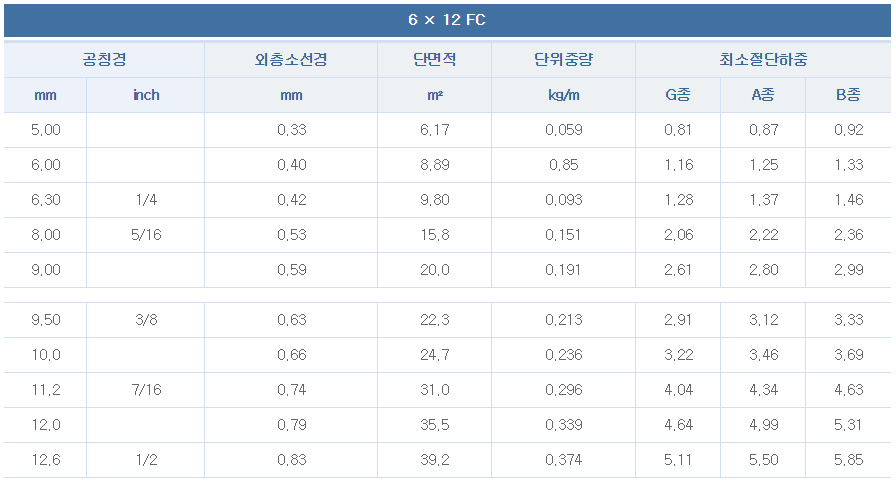Image resolution: width=896 pixels, height=484 pixels.
Task: Click the 5/16 inch cell
Action: point(146,235)
